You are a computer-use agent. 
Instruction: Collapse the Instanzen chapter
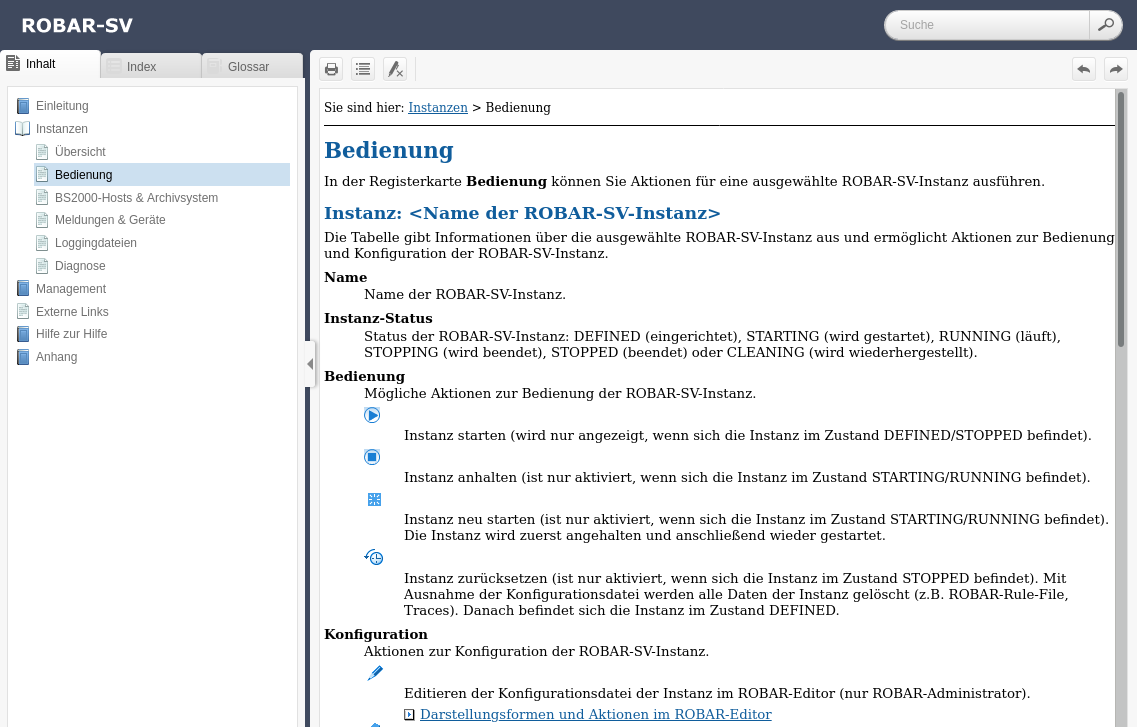[x=62, y=129]
